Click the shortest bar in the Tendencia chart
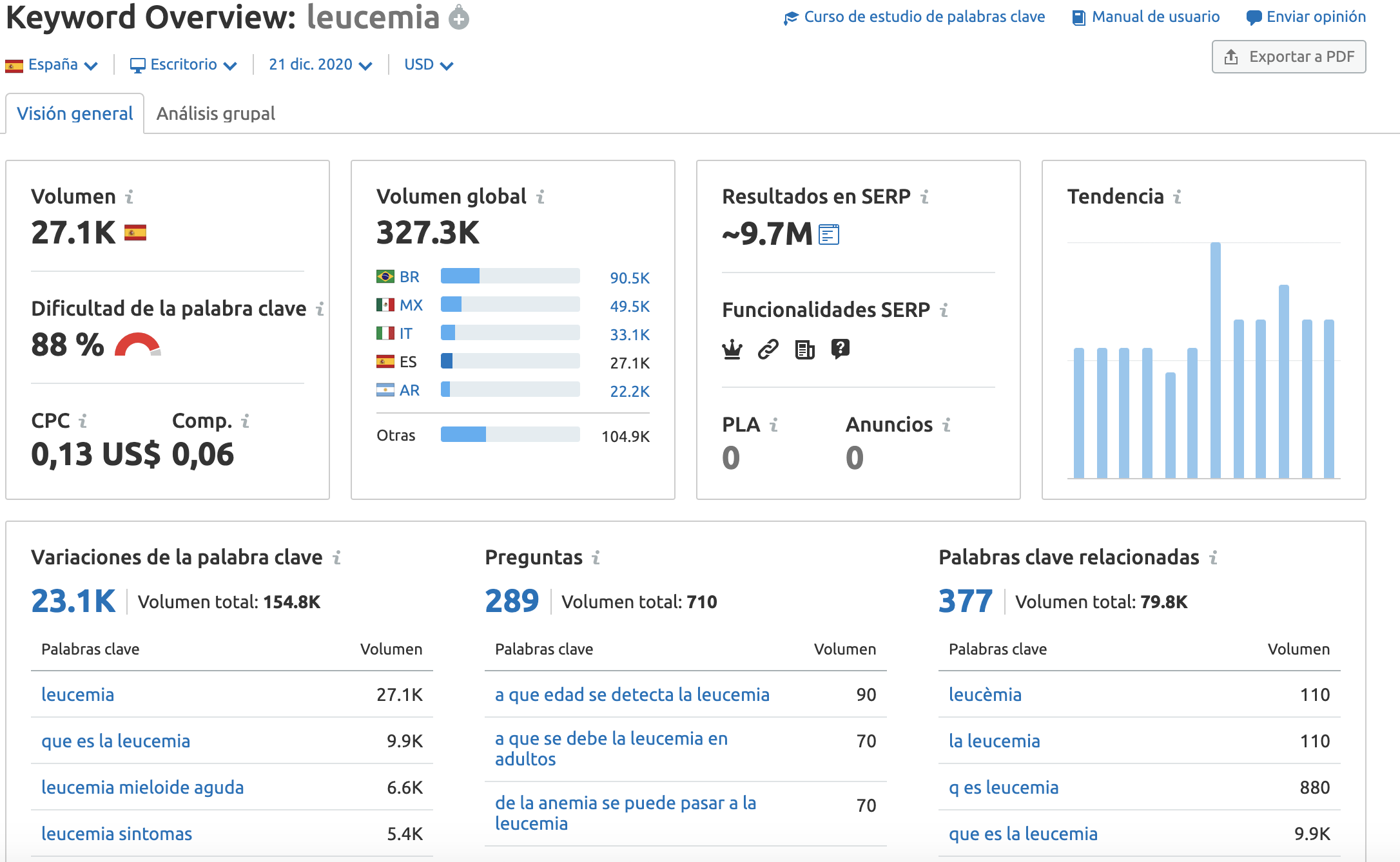This screenshot has width=1400, height=862. (1171, 425)
